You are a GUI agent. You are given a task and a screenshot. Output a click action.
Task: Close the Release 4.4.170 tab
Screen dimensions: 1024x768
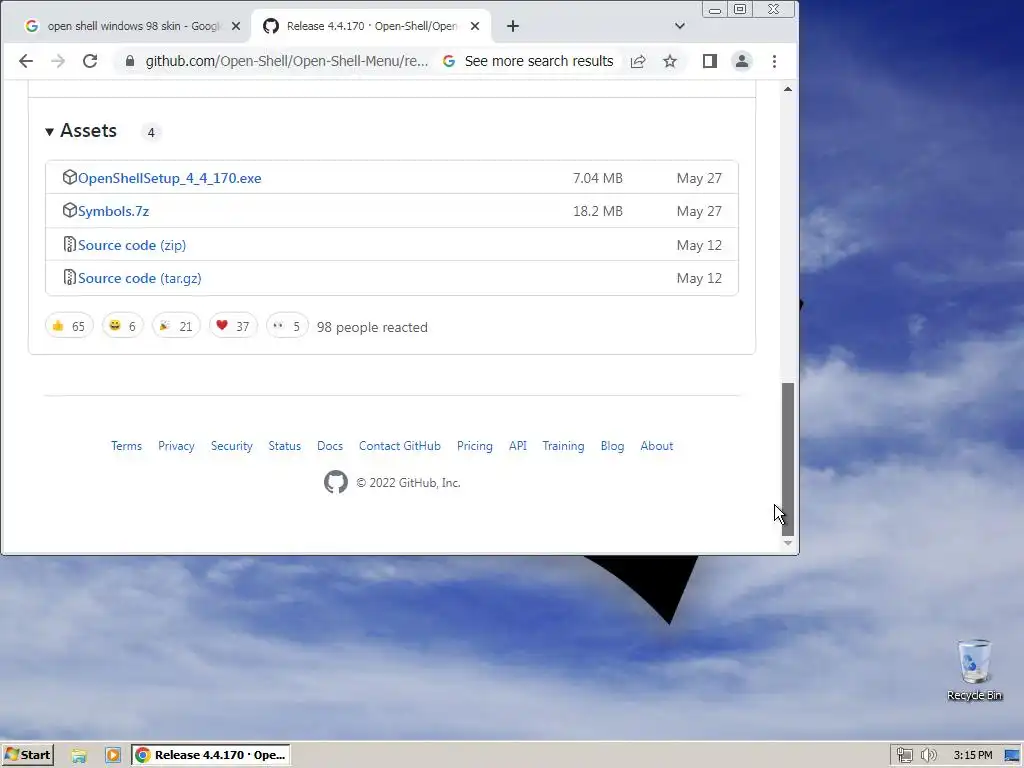click(x=475, y=26)
